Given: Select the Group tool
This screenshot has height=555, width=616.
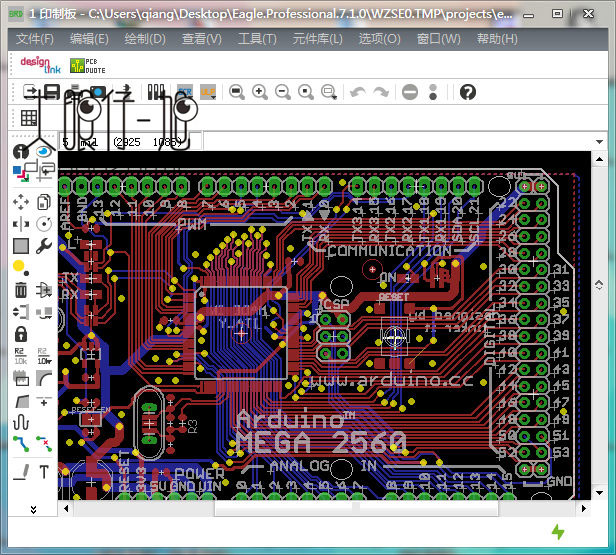Looking at the screenshot, I should (x=21, y=246).
